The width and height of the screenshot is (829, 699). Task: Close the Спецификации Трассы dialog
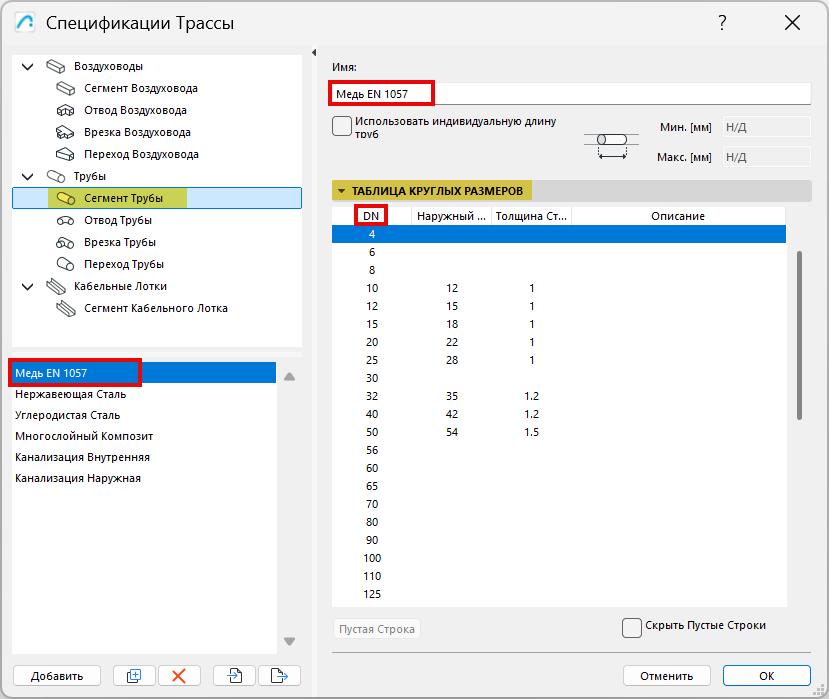point(792,23)
